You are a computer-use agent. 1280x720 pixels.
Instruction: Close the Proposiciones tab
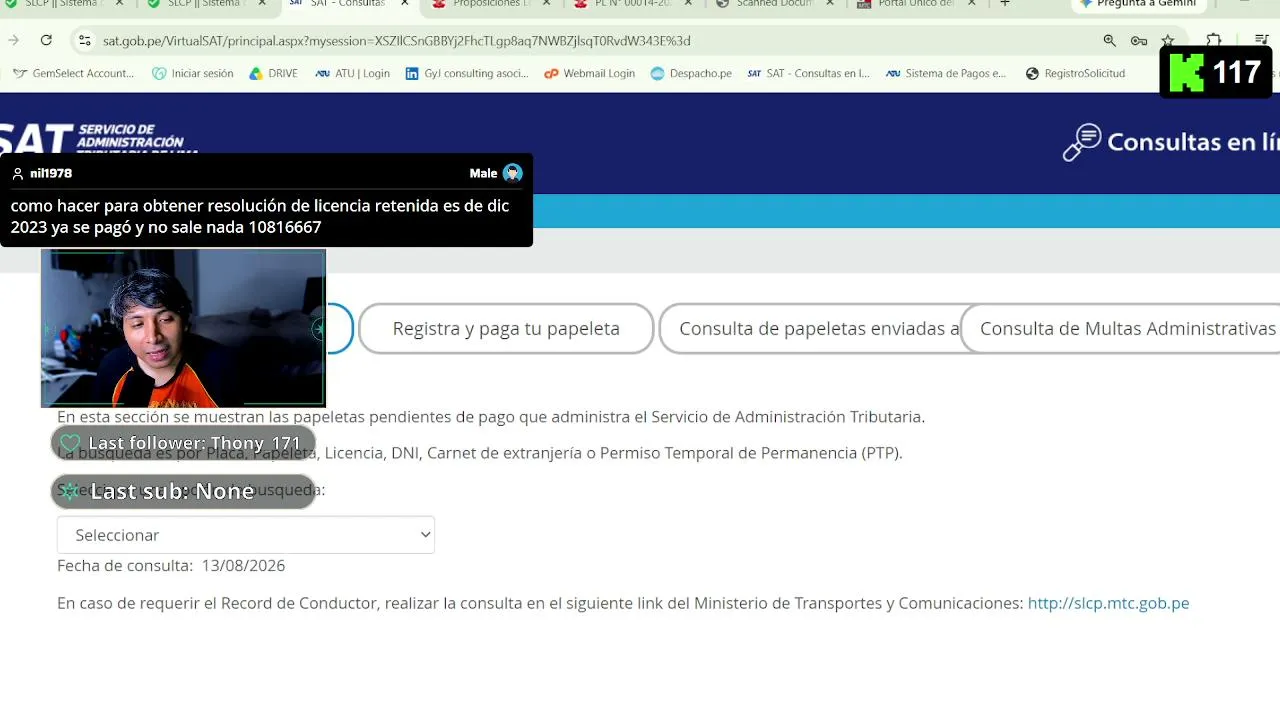tap(547, 3)
